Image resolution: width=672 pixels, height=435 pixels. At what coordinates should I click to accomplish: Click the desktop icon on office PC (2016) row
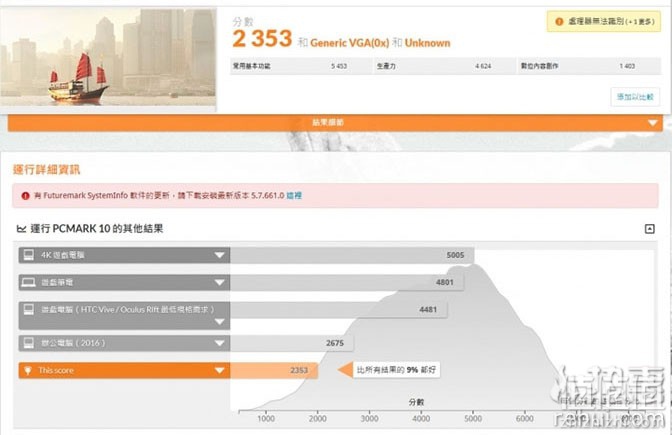(x=29, y=343)
